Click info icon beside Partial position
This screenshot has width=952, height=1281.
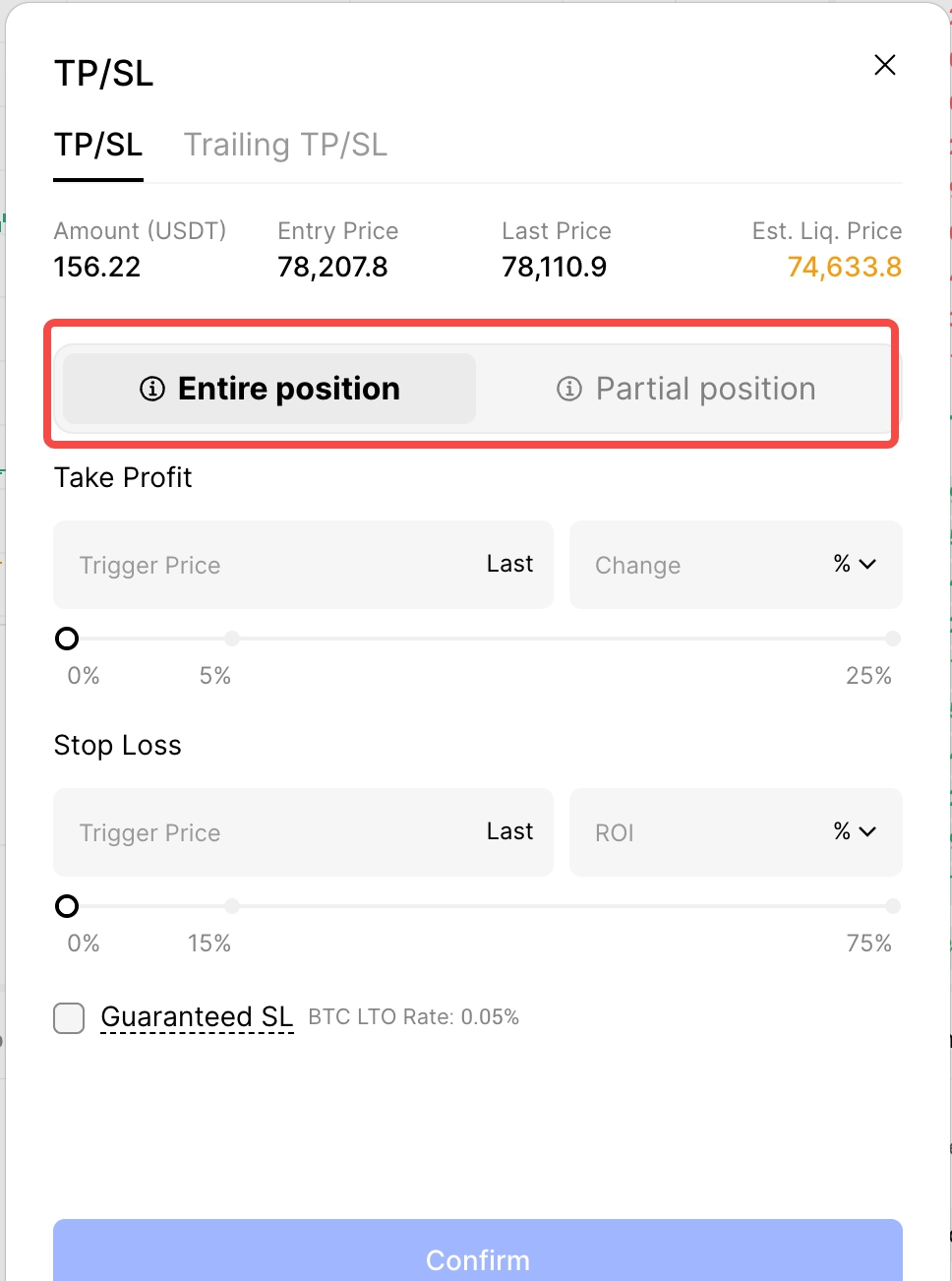[569, 389]
